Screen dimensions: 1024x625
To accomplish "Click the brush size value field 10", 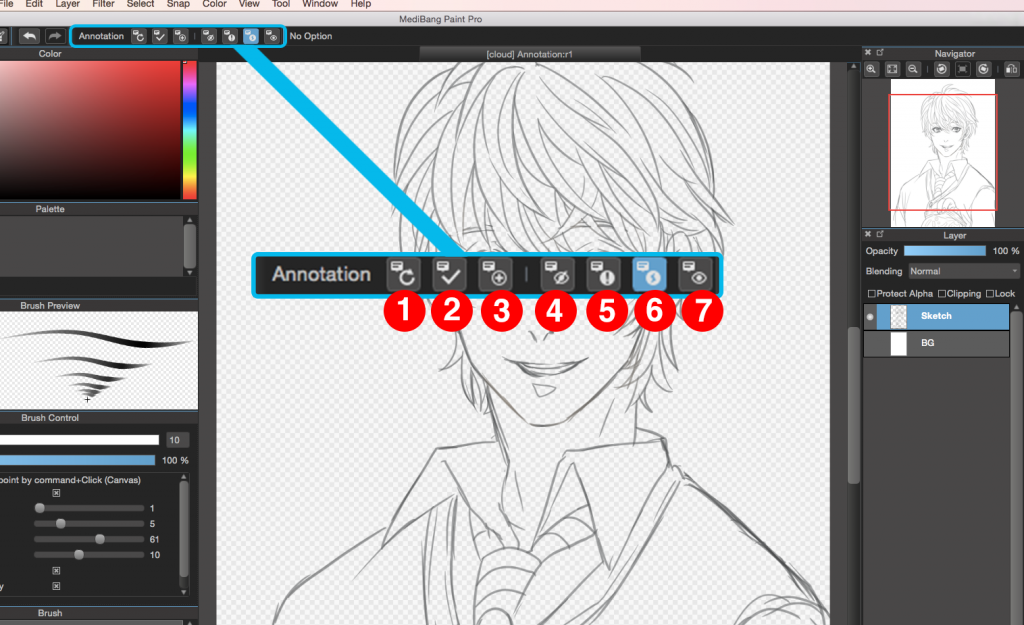I will click(x=177, y=440).
